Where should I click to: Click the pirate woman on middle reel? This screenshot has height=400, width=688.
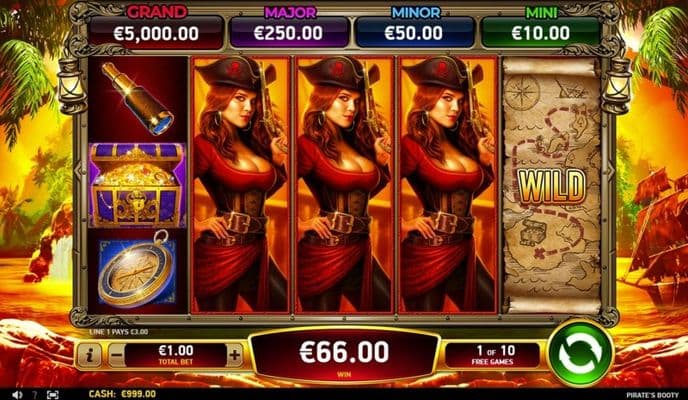coord(344,185)
